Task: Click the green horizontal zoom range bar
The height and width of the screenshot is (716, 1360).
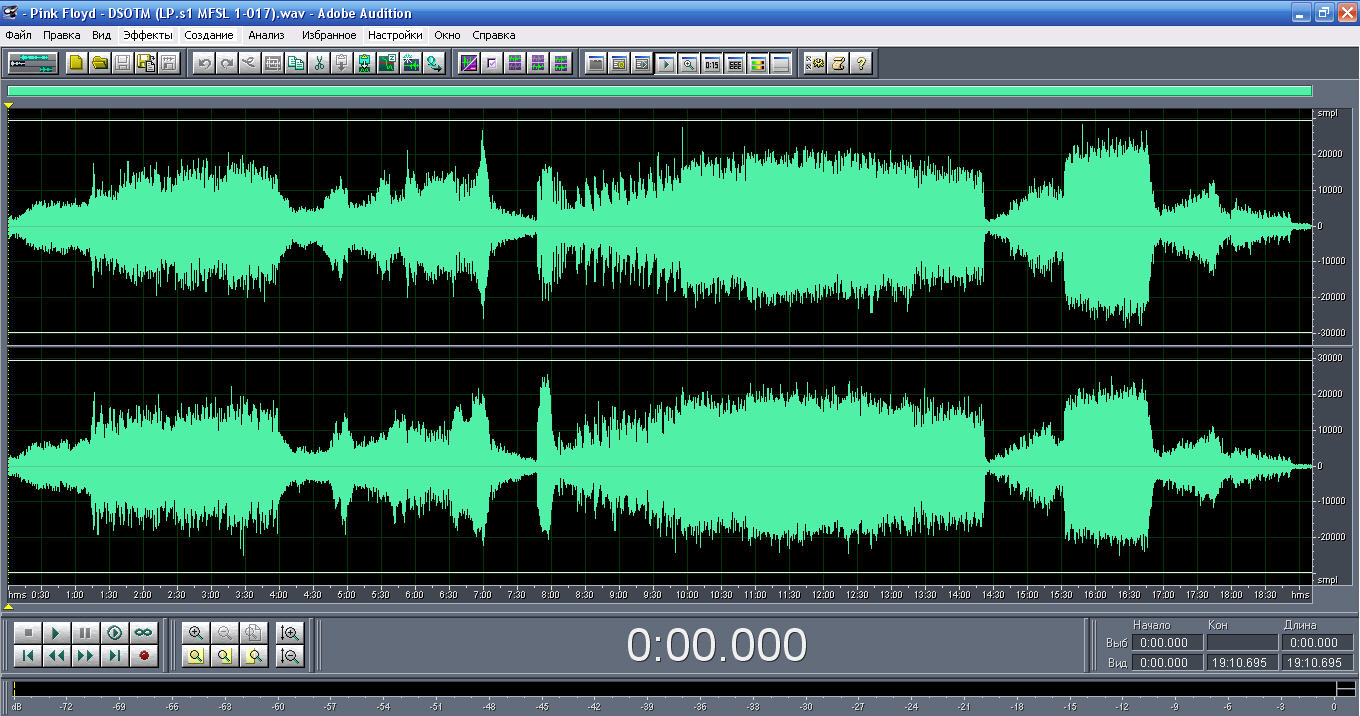Action: 660,90
